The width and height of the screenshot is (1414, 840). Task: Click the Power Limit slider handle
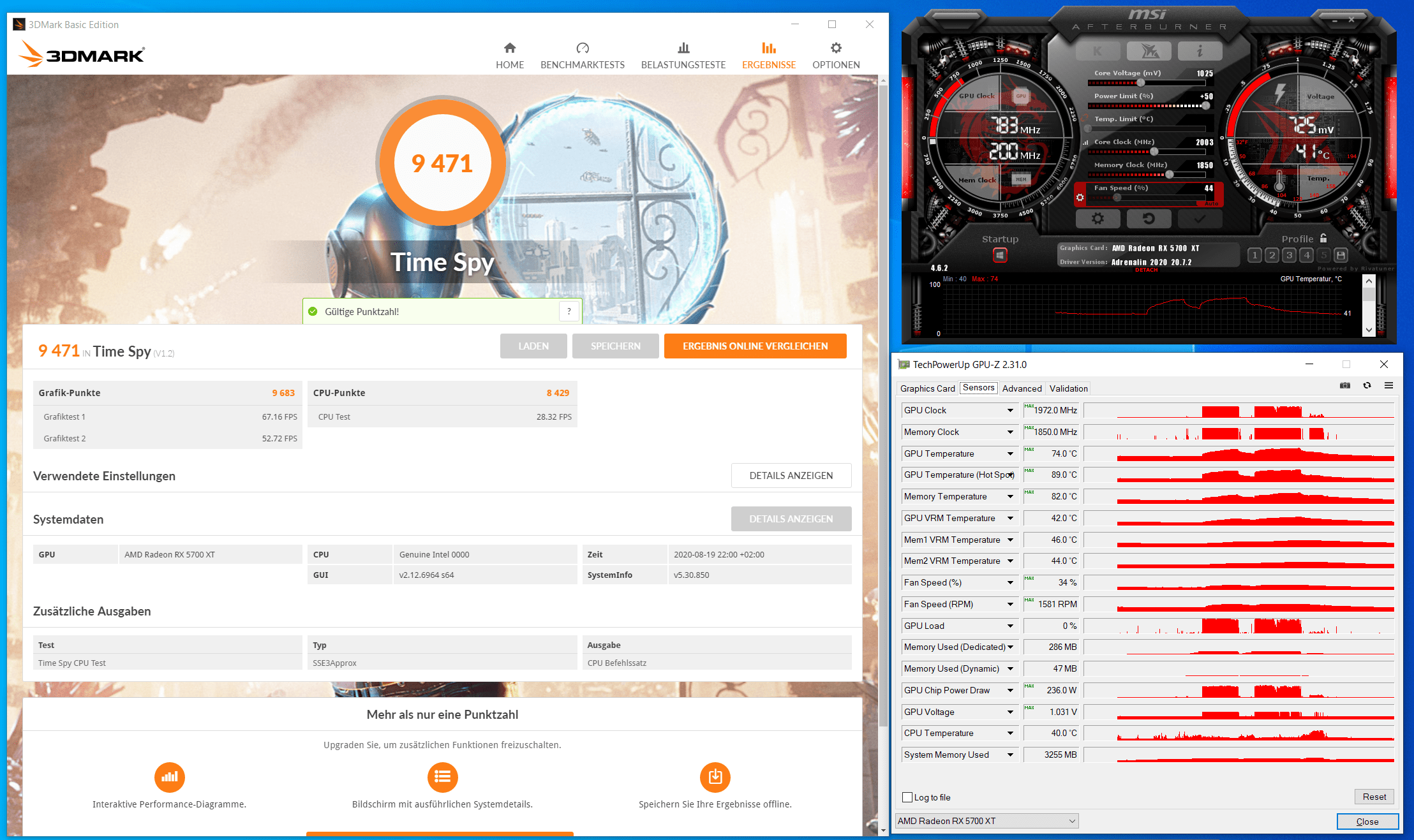[1205, 106]
